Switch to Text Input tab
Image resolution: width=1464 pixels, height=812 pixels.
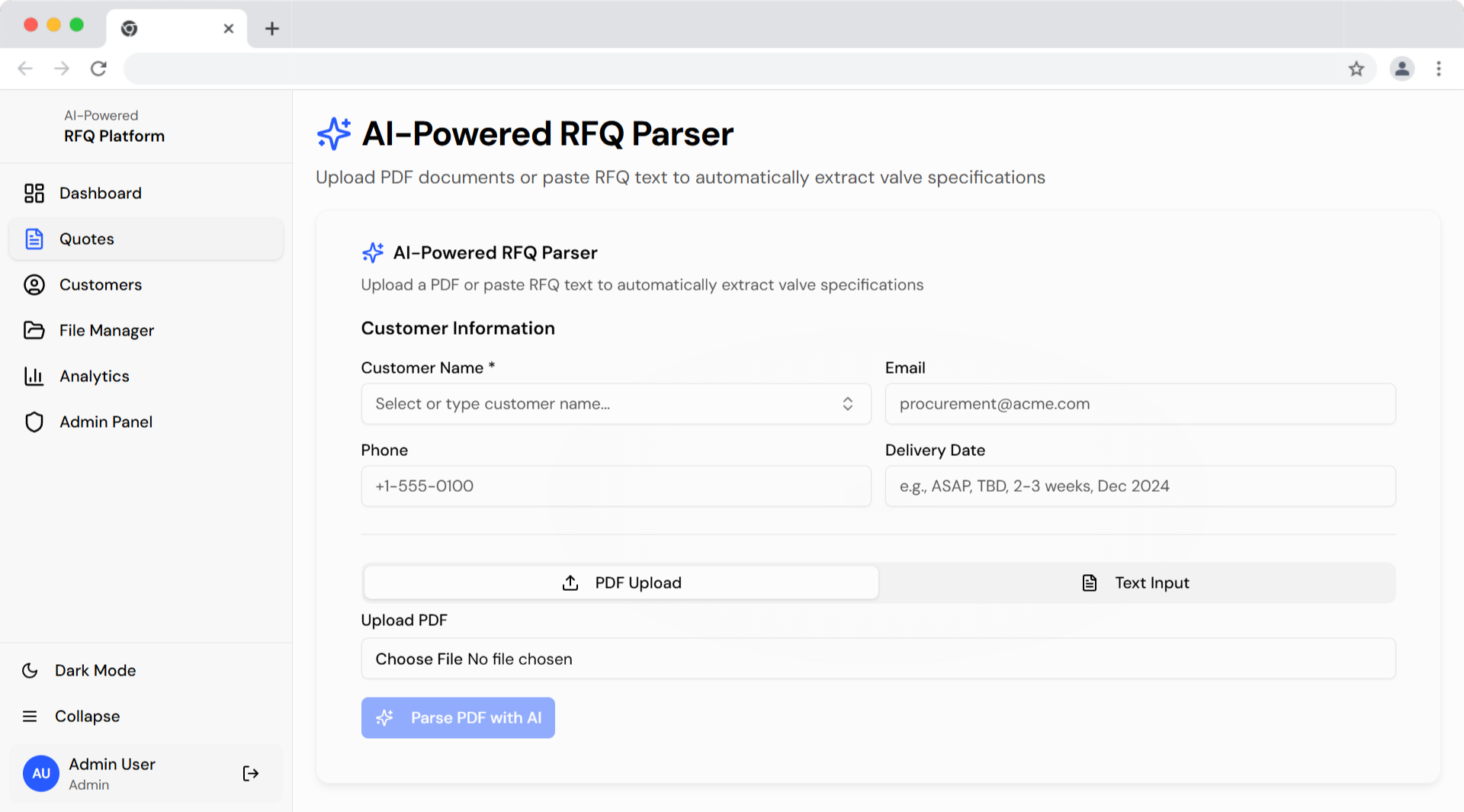point(1136,583)
